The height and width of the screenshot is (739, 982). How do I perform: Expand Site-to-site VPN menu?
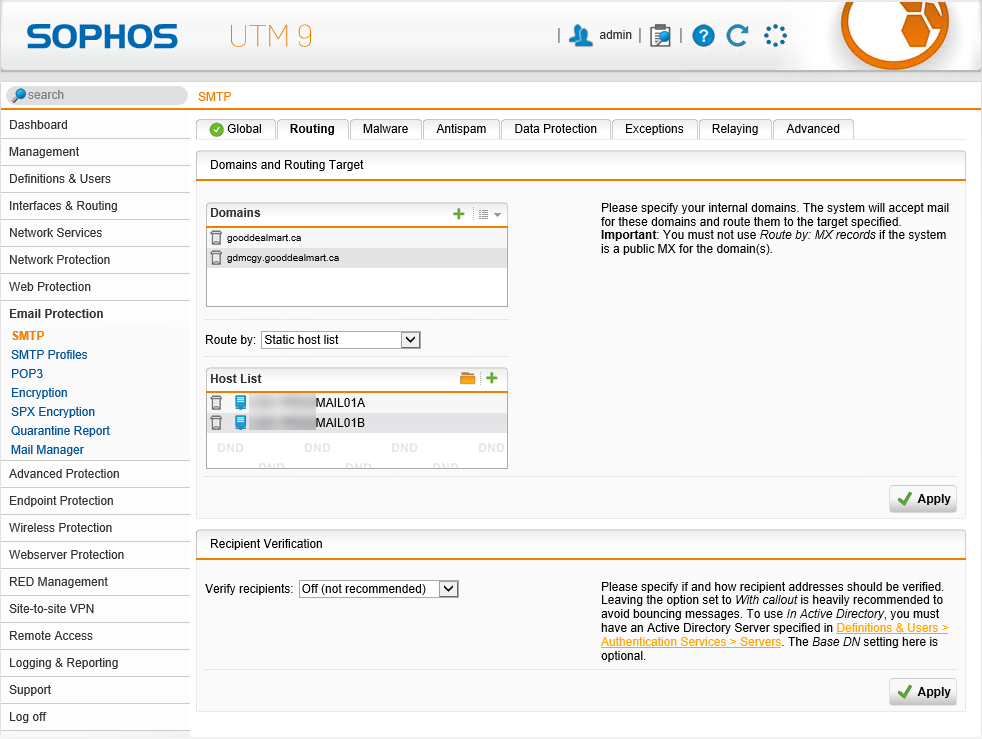[96, 609]
